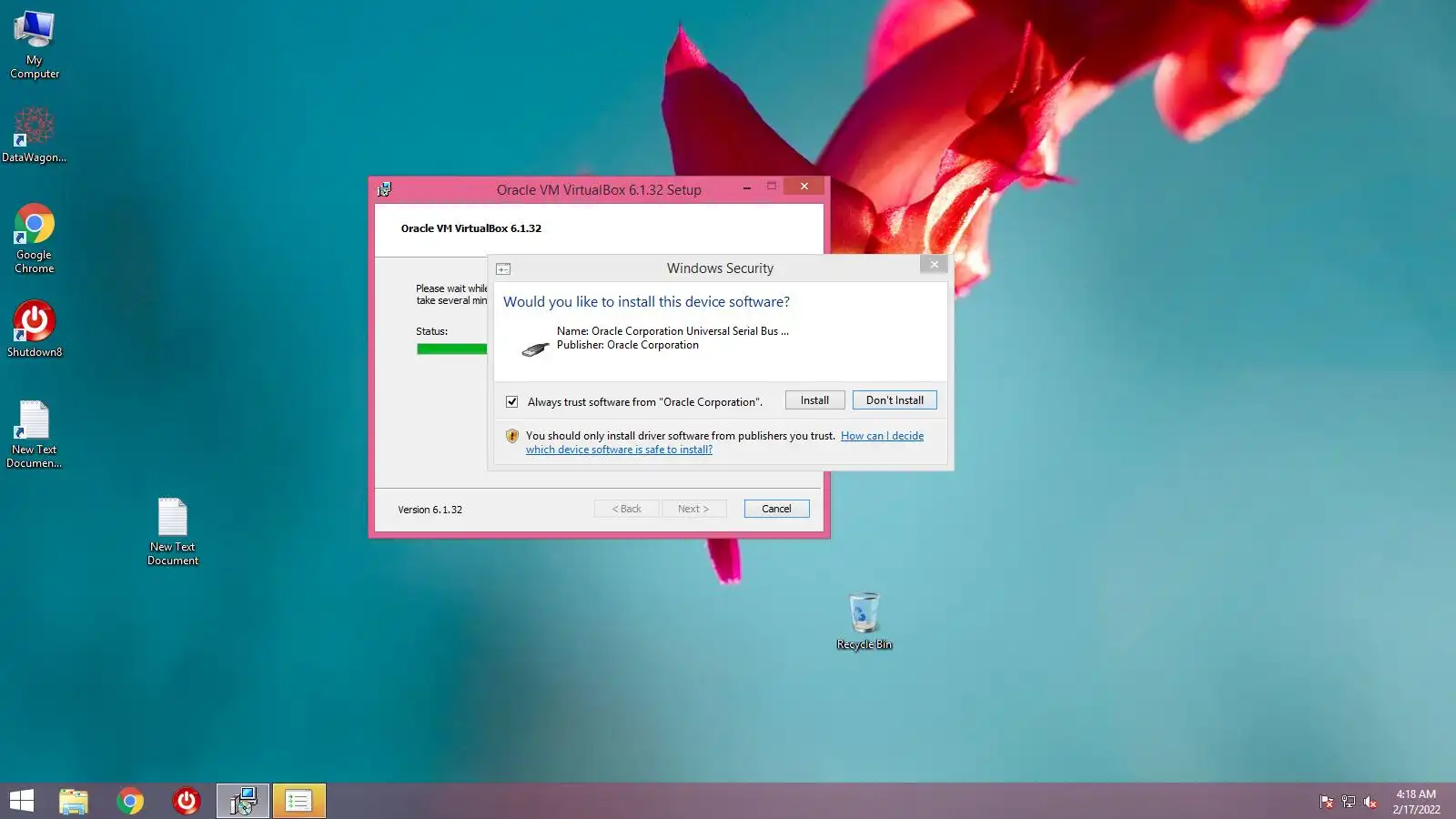
Task: Open the muted volume tray icon
Action: click(x=1370, y=802)
